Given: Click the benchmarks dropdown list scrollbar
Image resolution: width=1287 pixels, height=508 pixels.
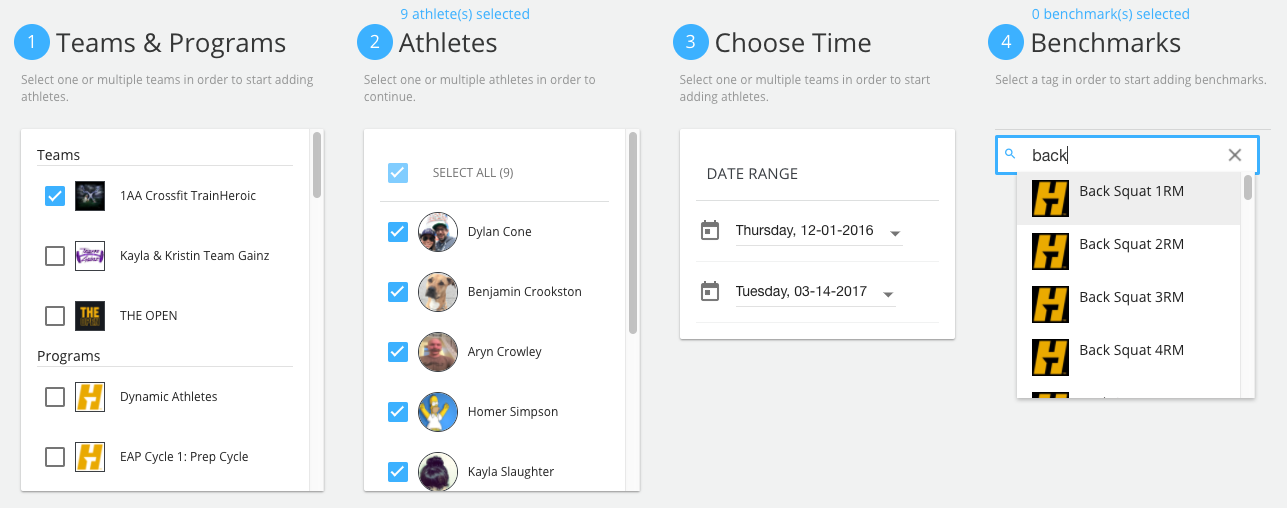Looking at the screenshot, I should (x=1248, y=188).
